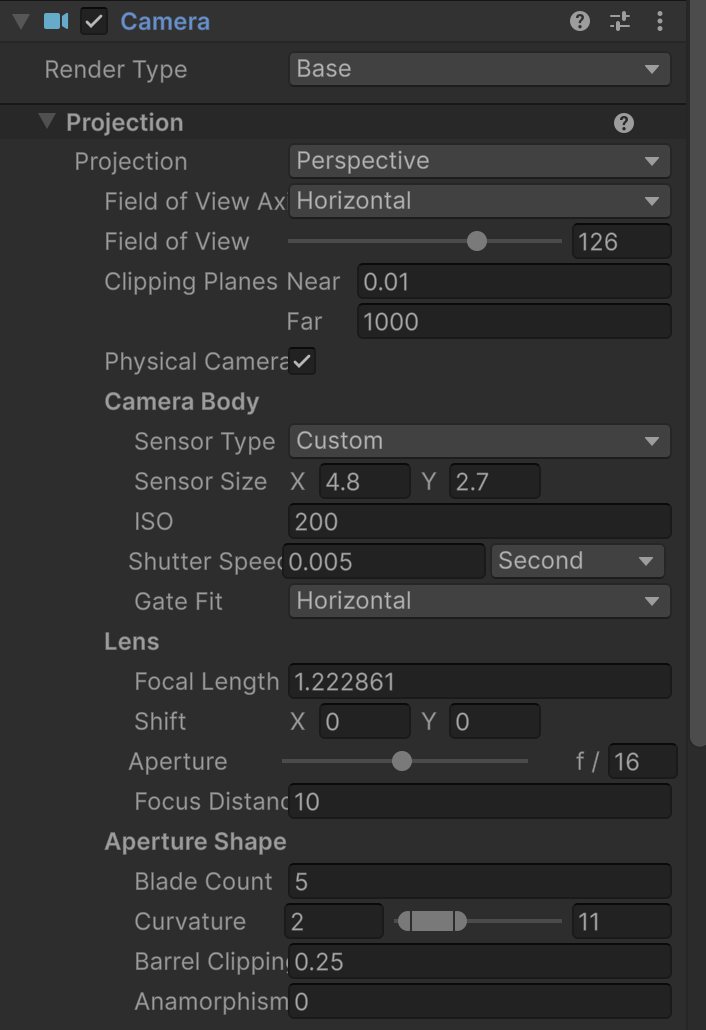Change Shutter Speed unit Second dropdown
Image resolution: width=706 pixels, height=1030 pixels.
(x=577, y=561)
